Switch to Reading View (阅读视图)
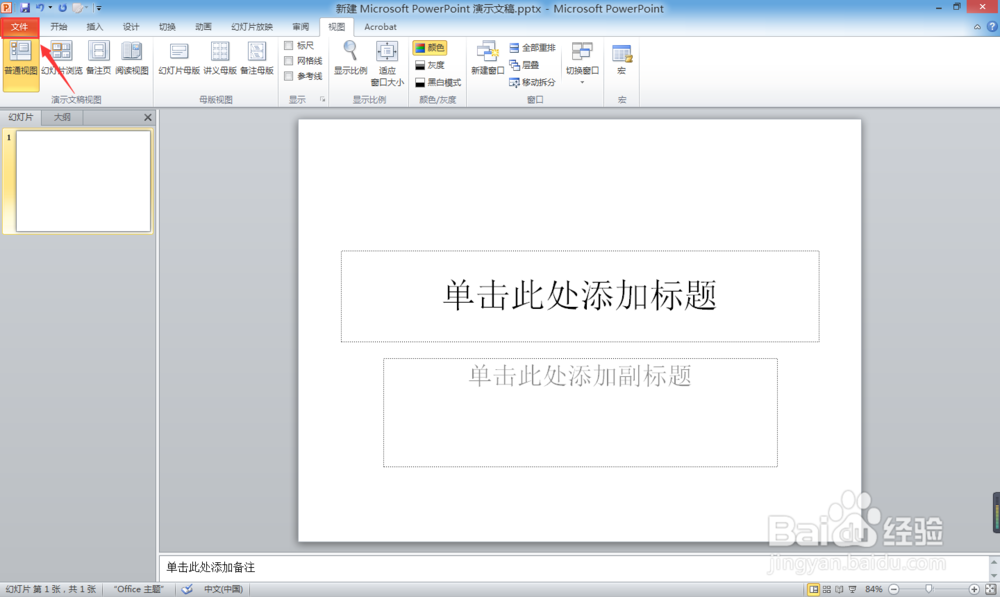This screenshot has height=597, width=1000. point(132,56)
